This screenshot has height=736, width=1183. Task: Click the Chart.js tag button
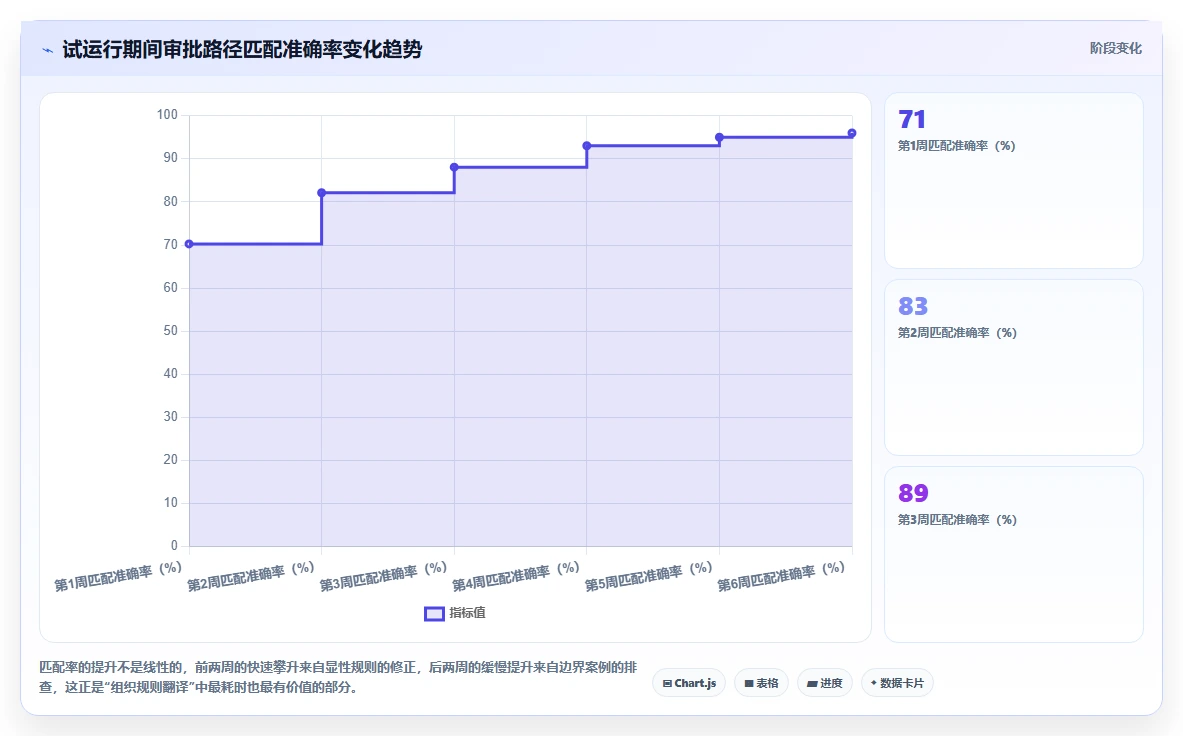click(x=689, y=683)
